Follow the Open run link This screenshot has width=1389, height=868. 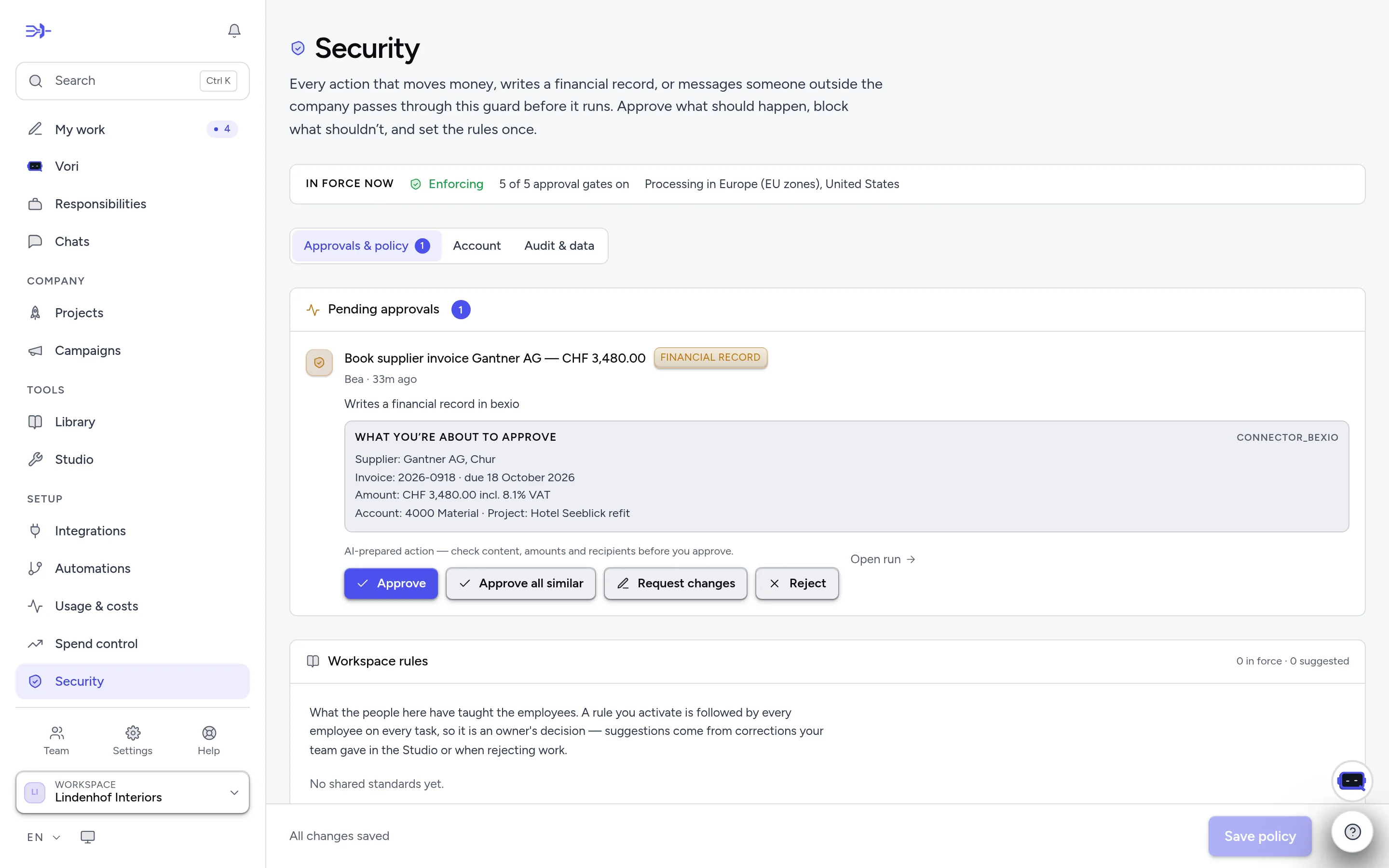[883, 559]
